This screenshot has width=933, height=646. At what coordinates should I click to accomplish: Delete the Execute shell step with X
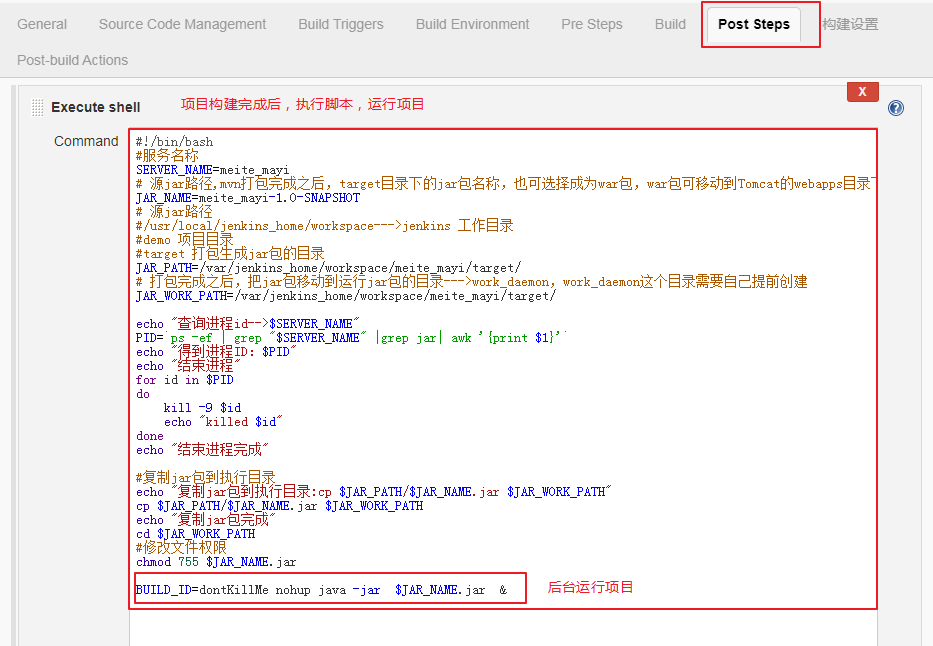tap(863, 92)
